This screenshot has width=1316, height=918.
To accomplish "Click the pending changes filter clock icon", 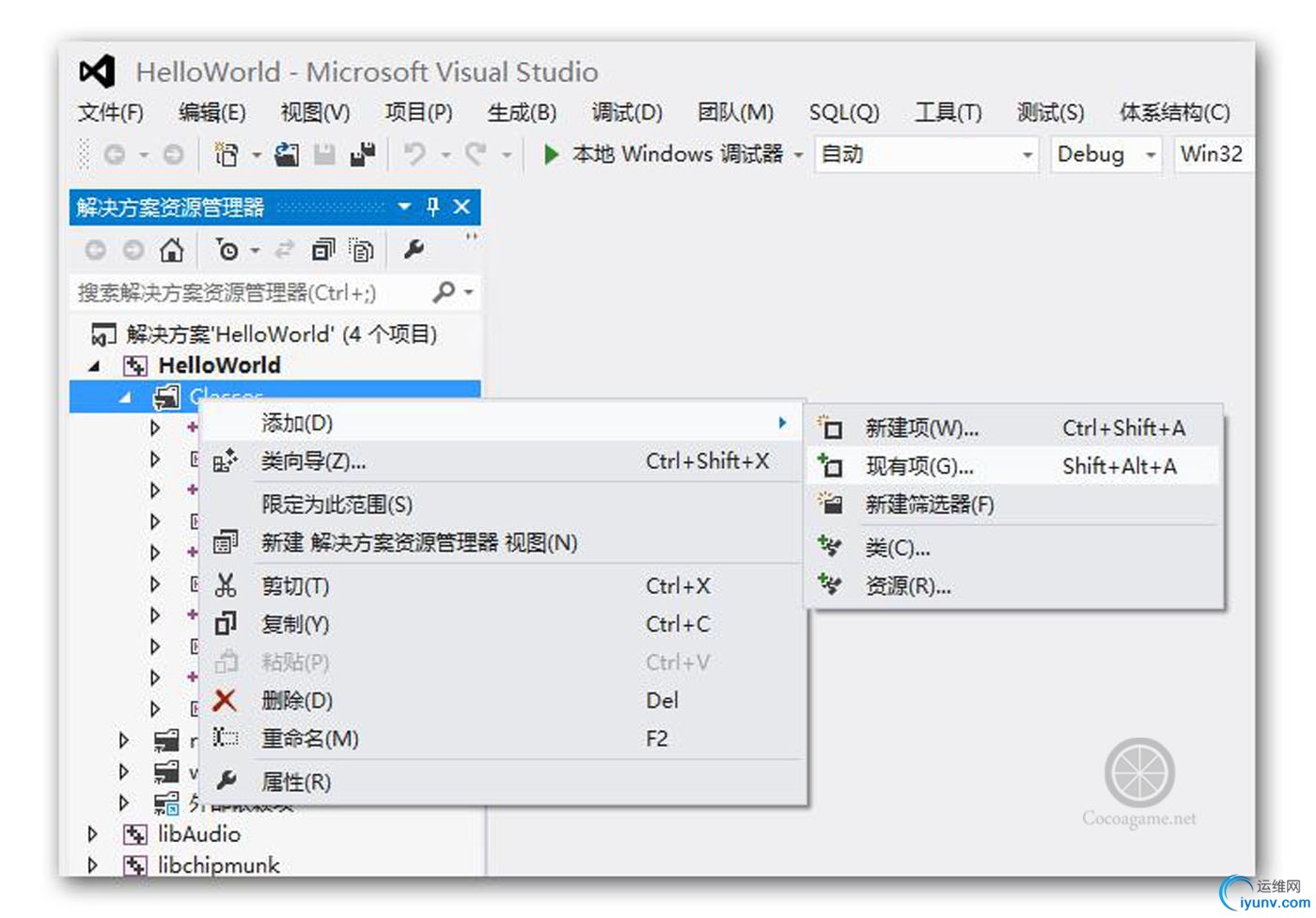I will pos(227,250).
